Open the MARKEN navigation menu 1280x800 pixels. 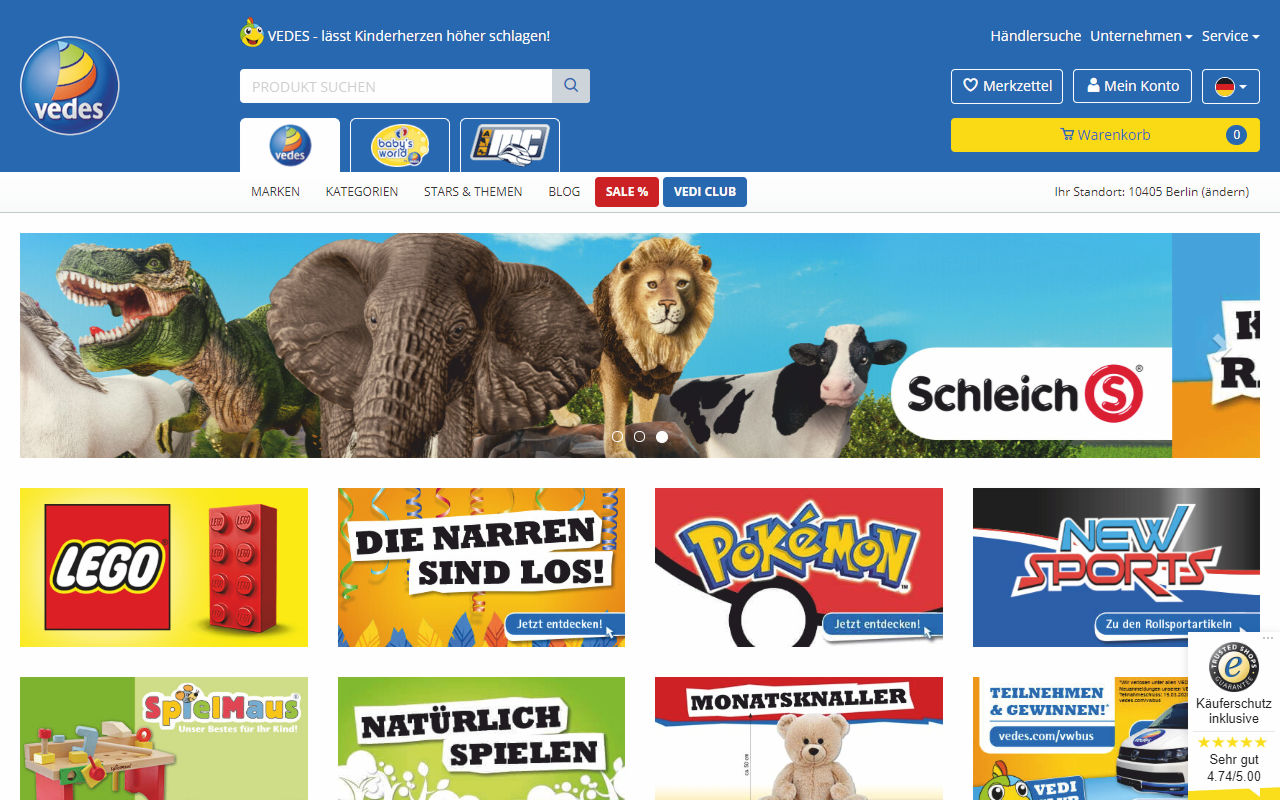pyautogui.click(x=275, y=192)
